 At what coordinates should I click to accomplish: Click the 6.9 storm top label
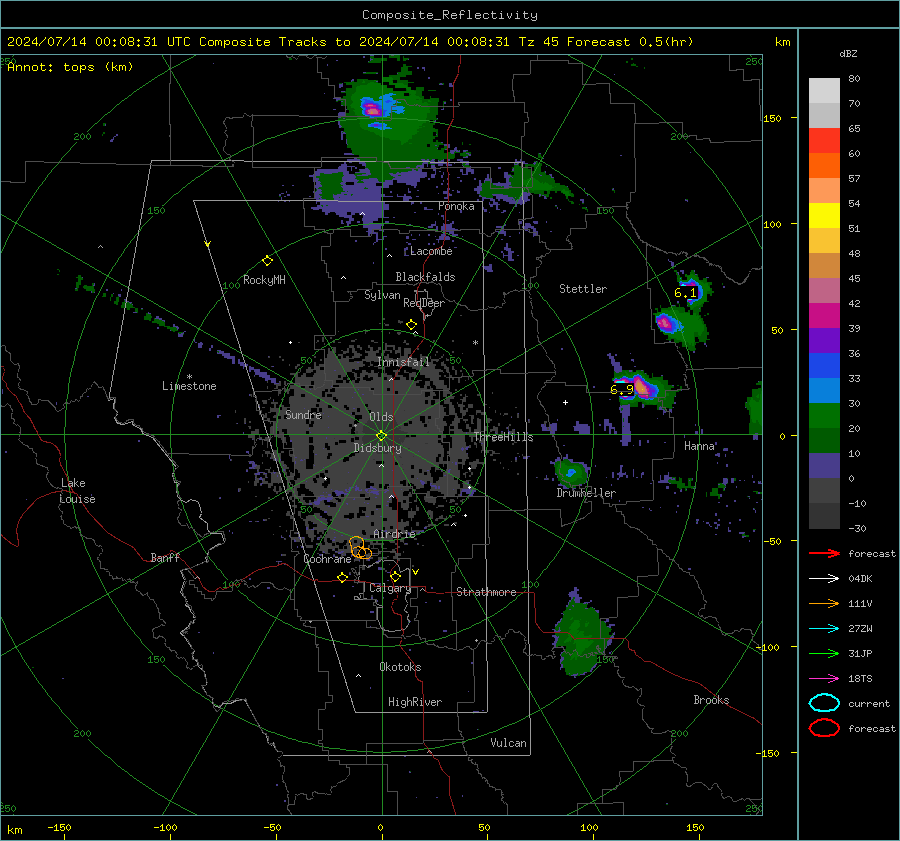point(622,390)
